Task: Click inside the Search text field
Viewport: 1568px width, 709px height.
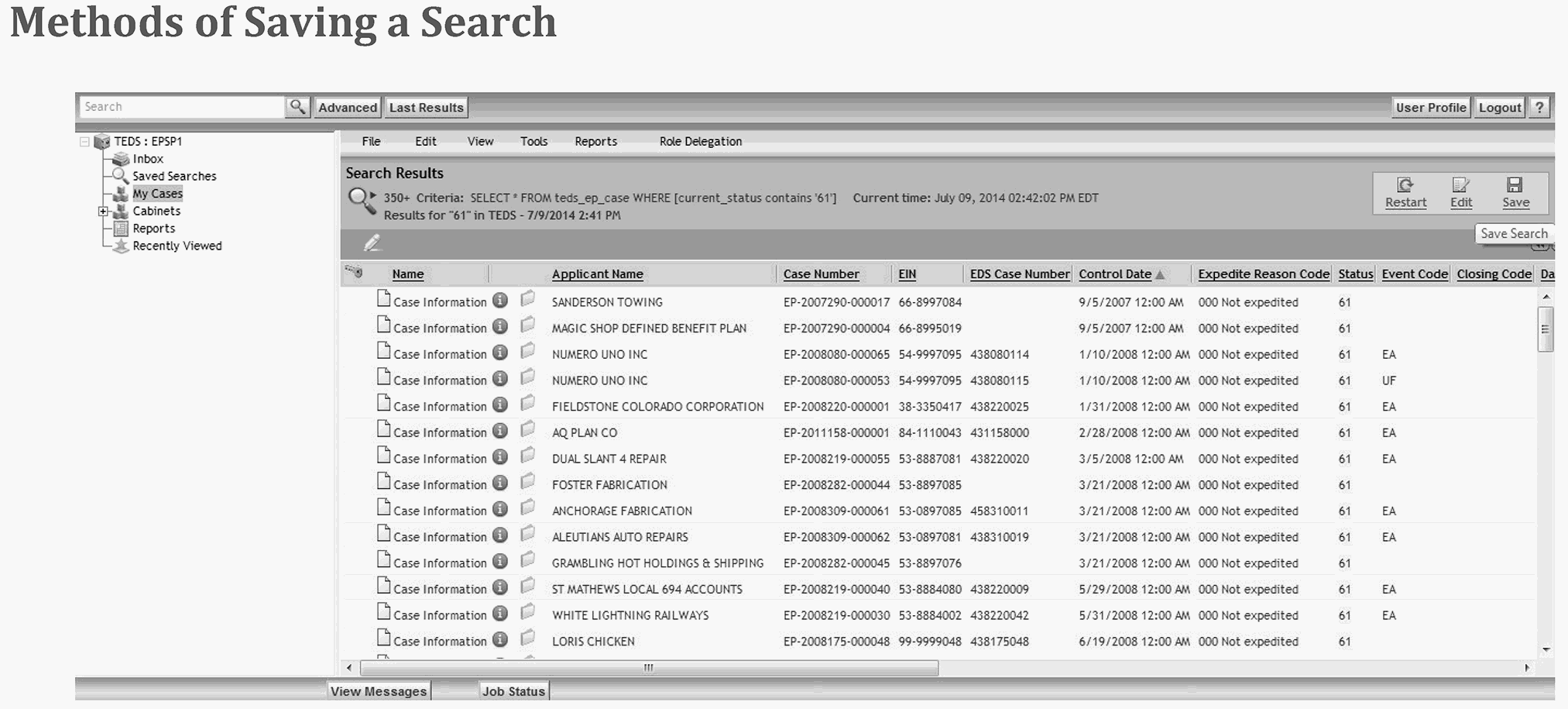Action: click(x=182, y=107)
